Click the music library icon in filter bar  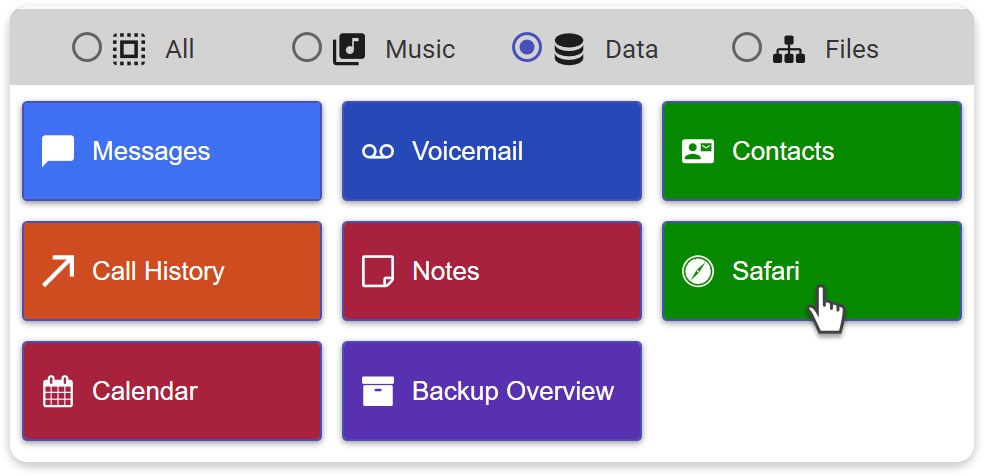[349, 48]
